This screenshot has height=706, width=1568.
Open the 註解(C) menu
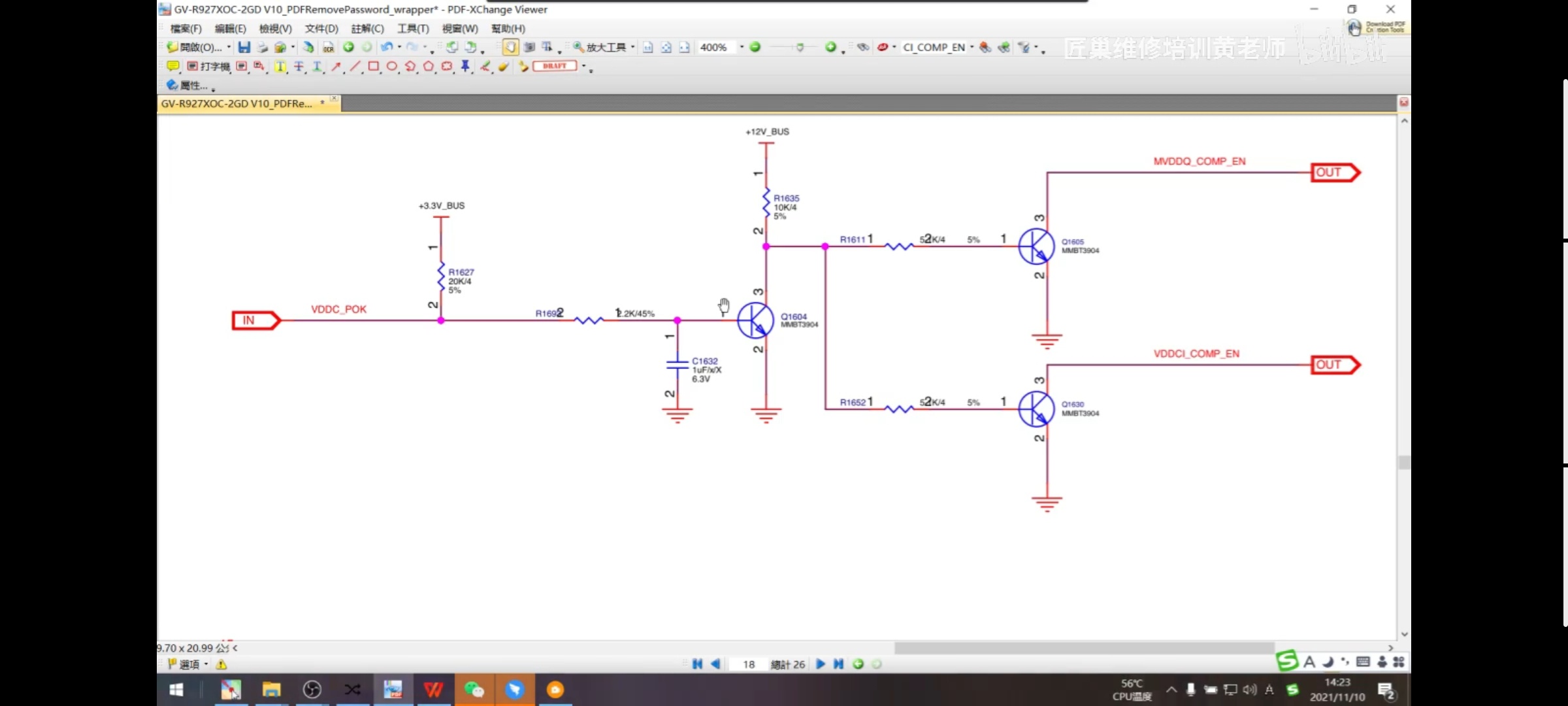click(x=367, y=29)
